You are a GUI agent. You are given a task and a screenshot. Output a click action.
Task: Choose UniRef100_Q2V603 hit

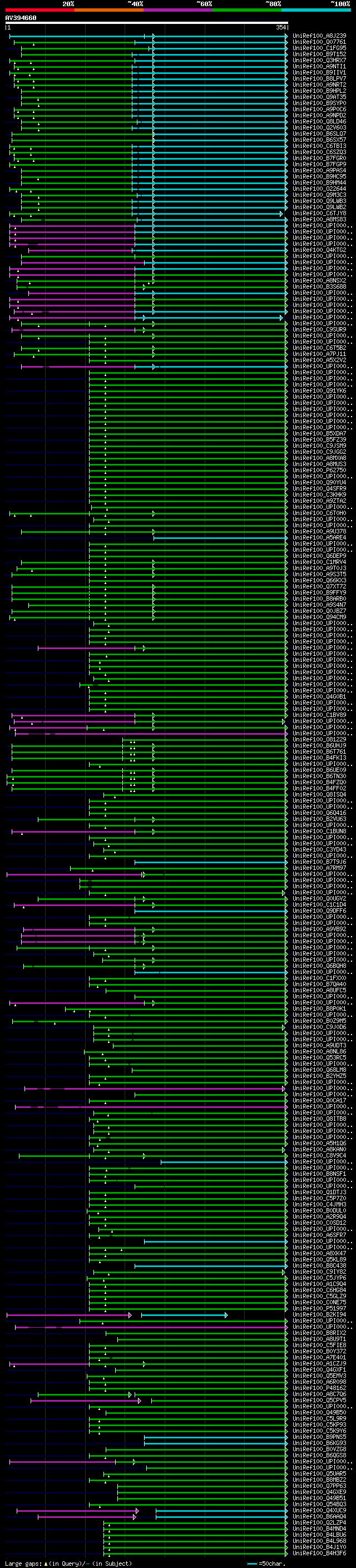[319, 128]
